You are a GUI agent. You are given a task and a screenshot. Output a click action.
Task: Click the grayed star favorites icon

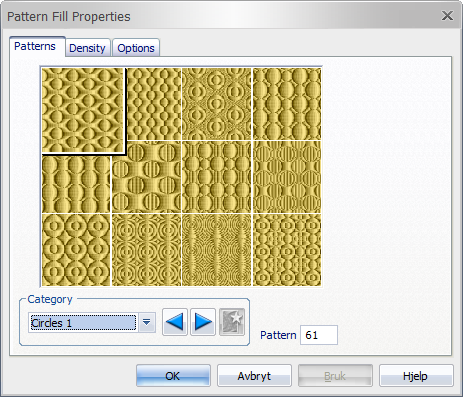(232, 322)
